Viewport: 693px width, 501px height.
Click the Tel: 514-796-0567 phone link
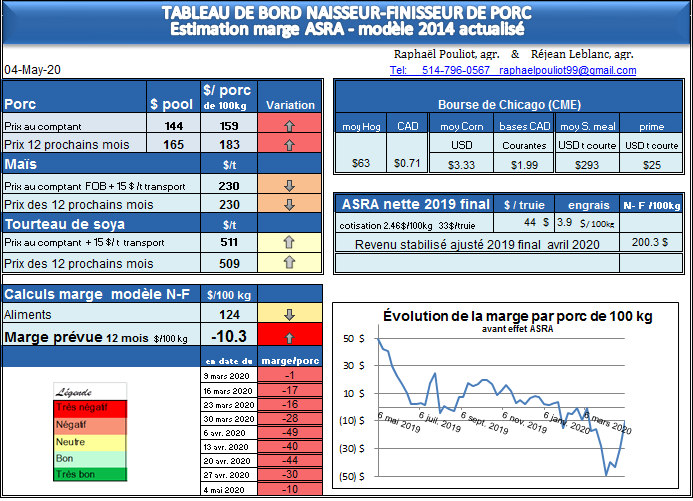pyautogui.click(x=440, y=71)
